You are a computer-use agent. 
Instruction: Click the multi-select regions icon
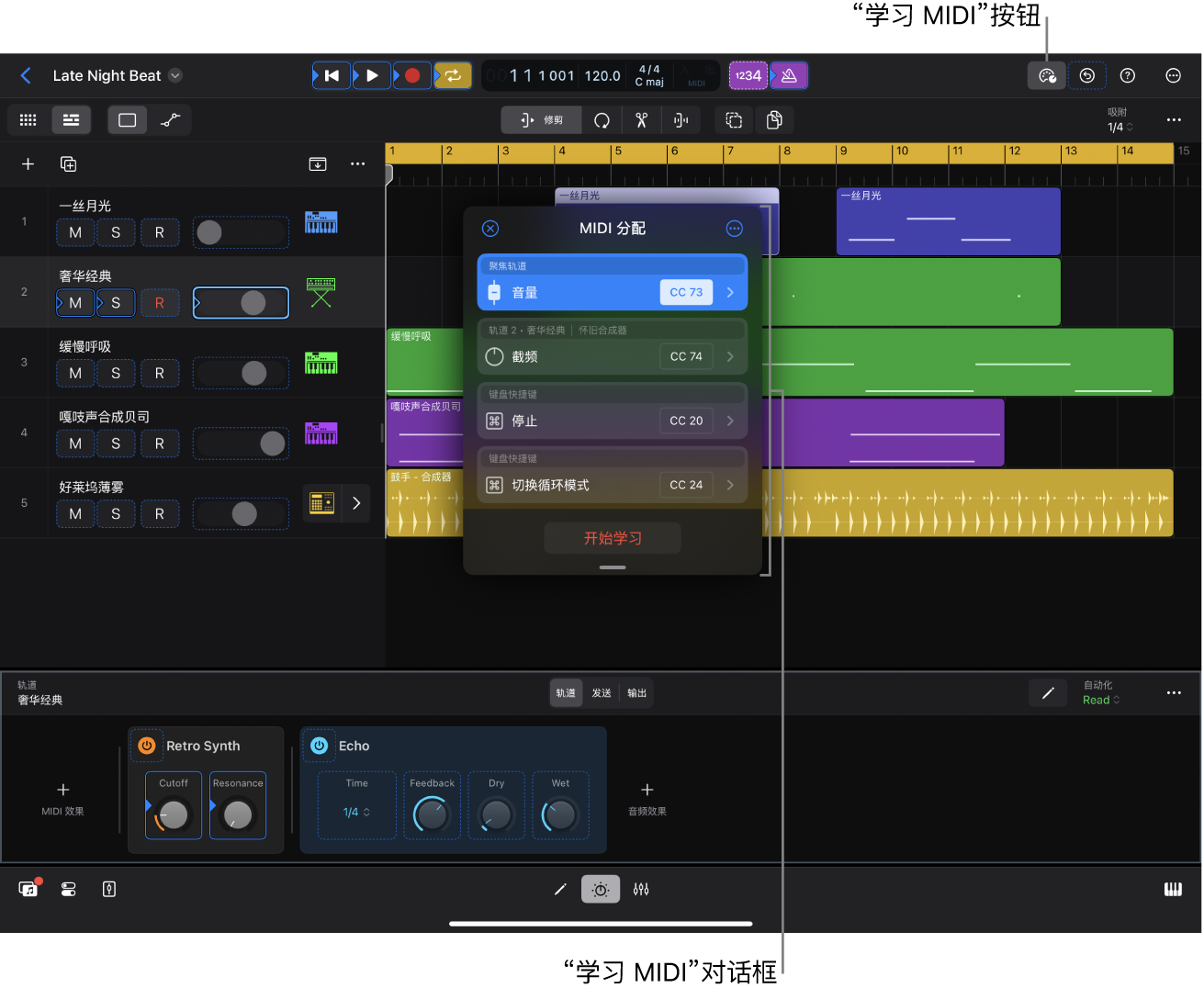click(x=734, y=120)
